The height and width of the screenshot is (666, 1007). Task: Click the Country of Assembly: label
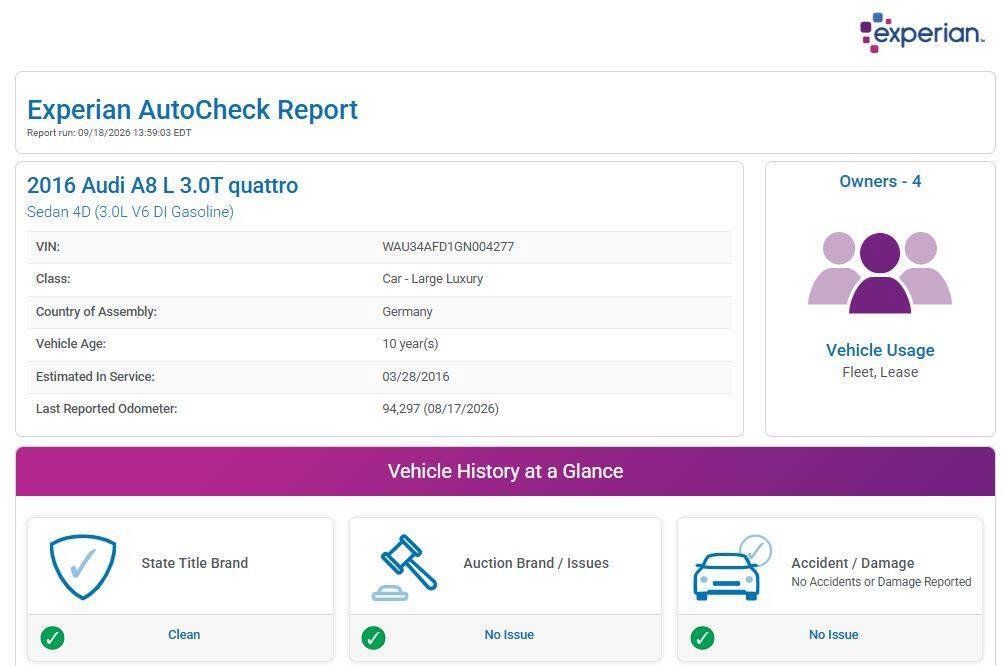click(x=96, y=311)
